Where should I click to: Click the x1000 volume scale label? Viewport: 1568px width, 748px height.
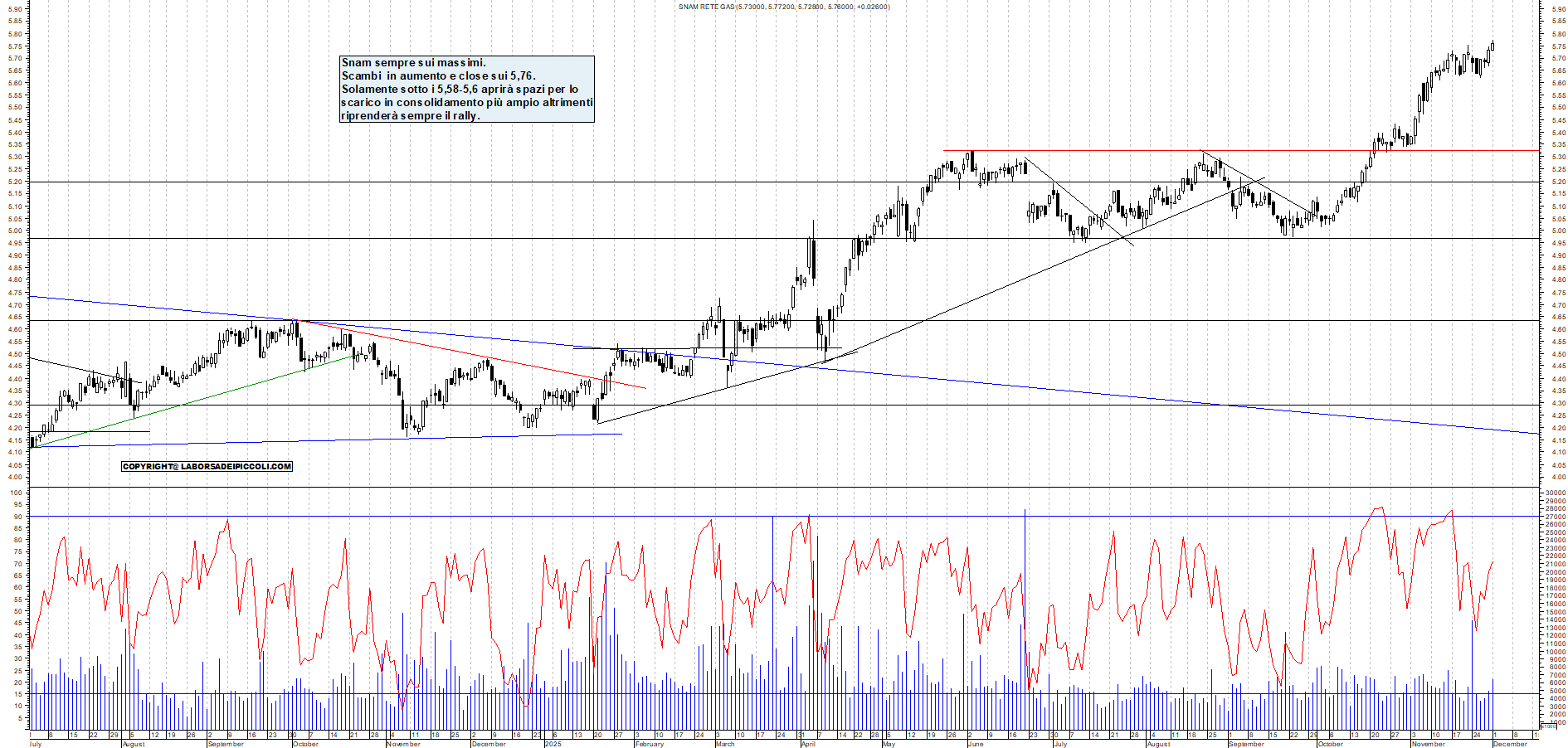click(x=1548, y=726)
